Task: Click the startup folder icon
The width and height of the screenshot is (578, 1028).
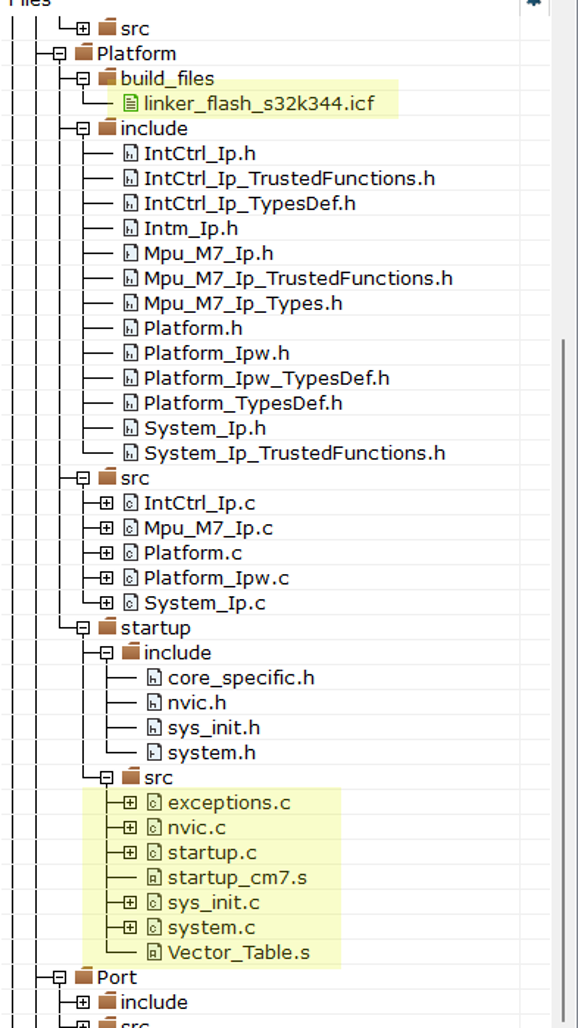Action: (107, 627)
